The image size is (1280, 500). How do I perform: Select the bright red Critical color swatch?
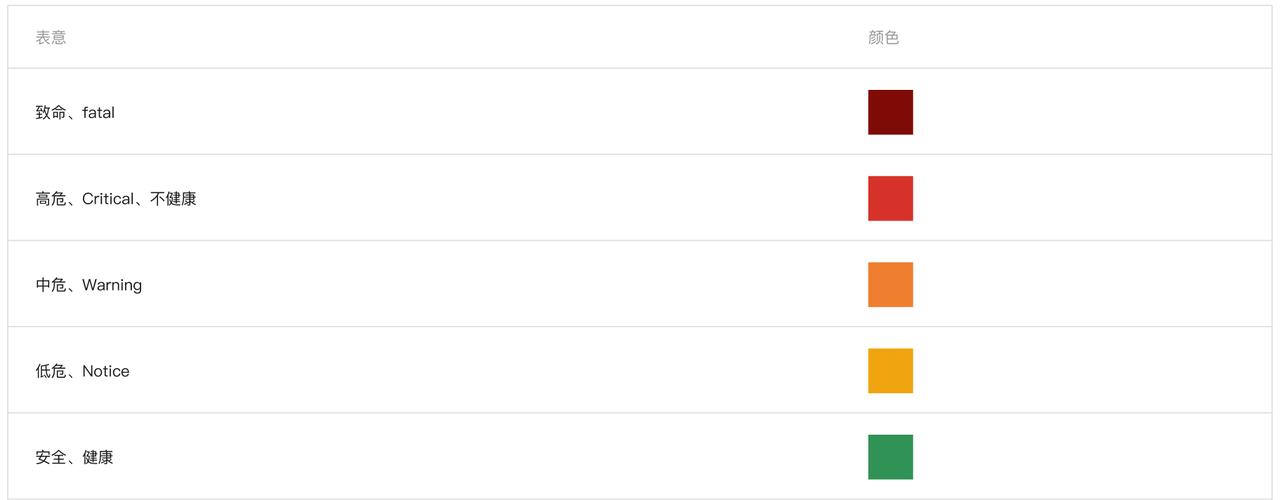coord(890,198)
